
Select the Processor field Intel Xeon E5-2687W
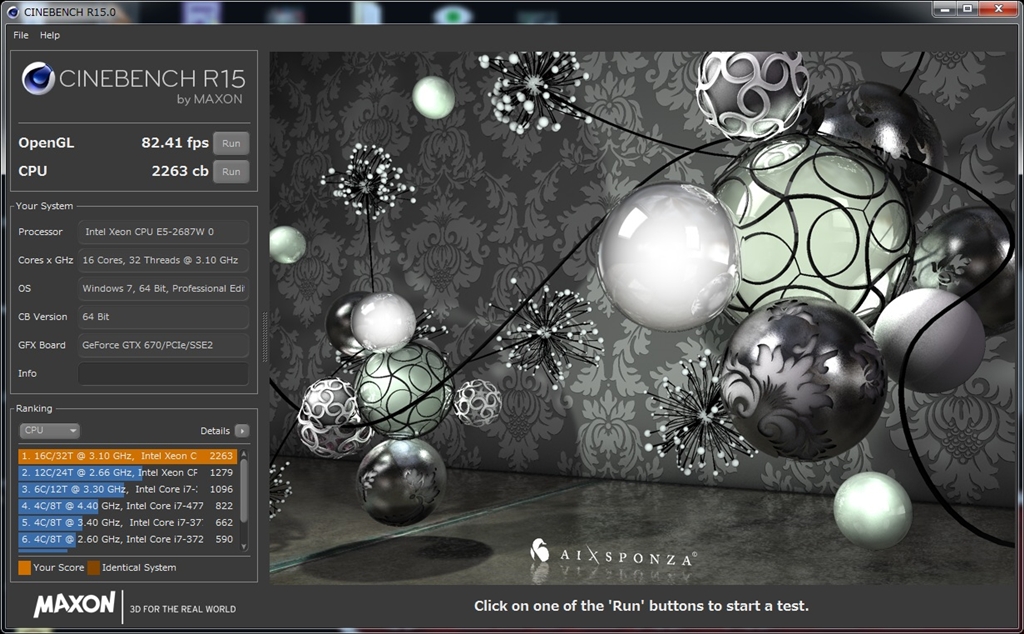[163, 232]
